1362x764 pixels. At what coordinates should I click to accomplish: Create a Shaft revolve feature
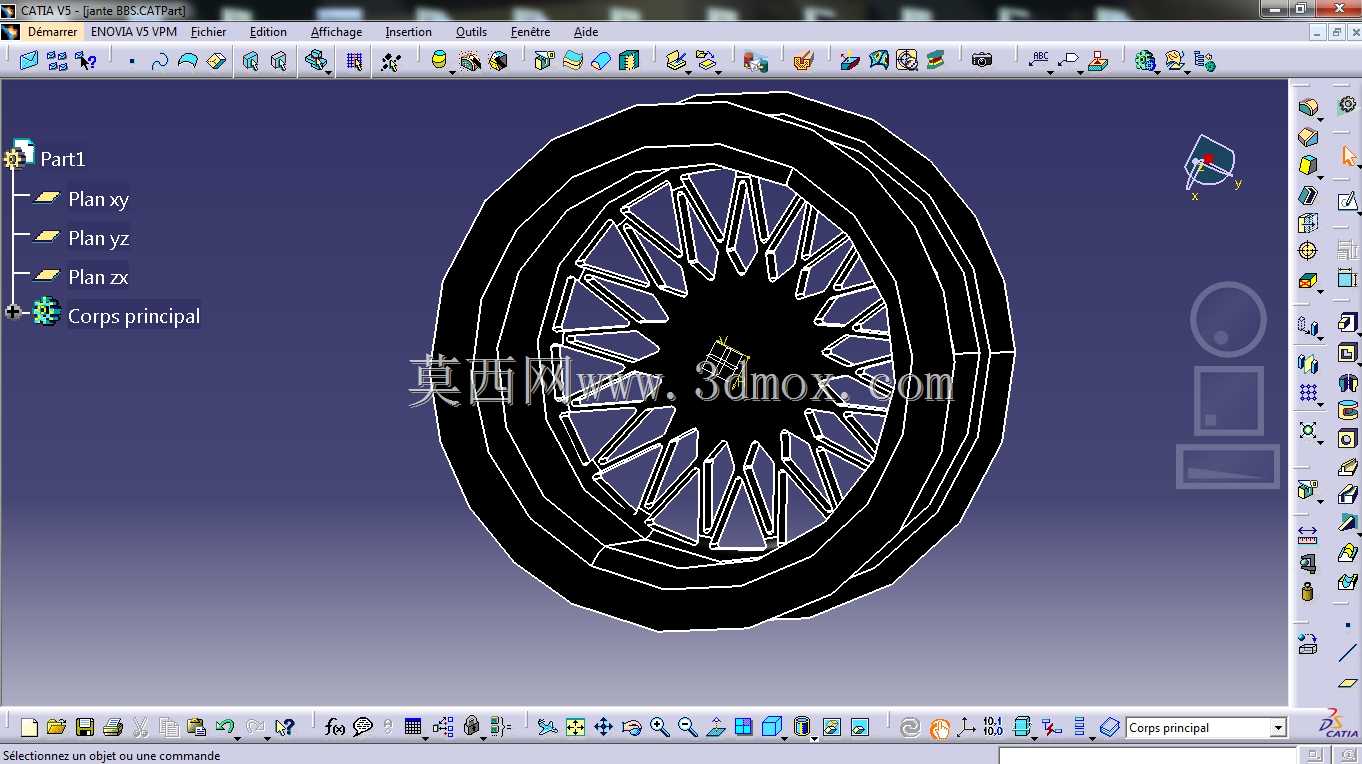pyautogui.click(x=1347, y=382)
